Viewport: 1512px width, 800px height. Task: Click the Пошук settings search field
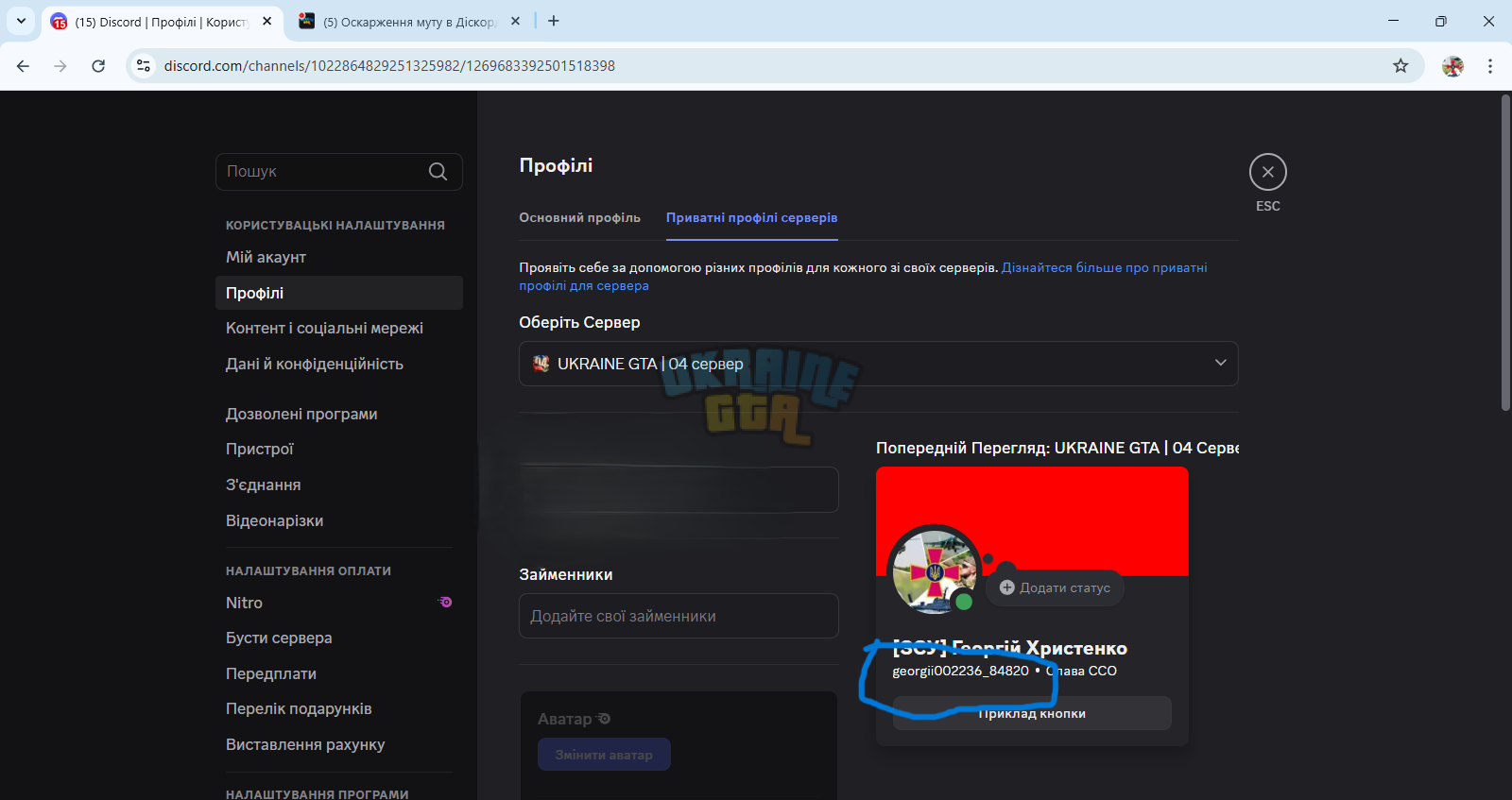(339, 172)
